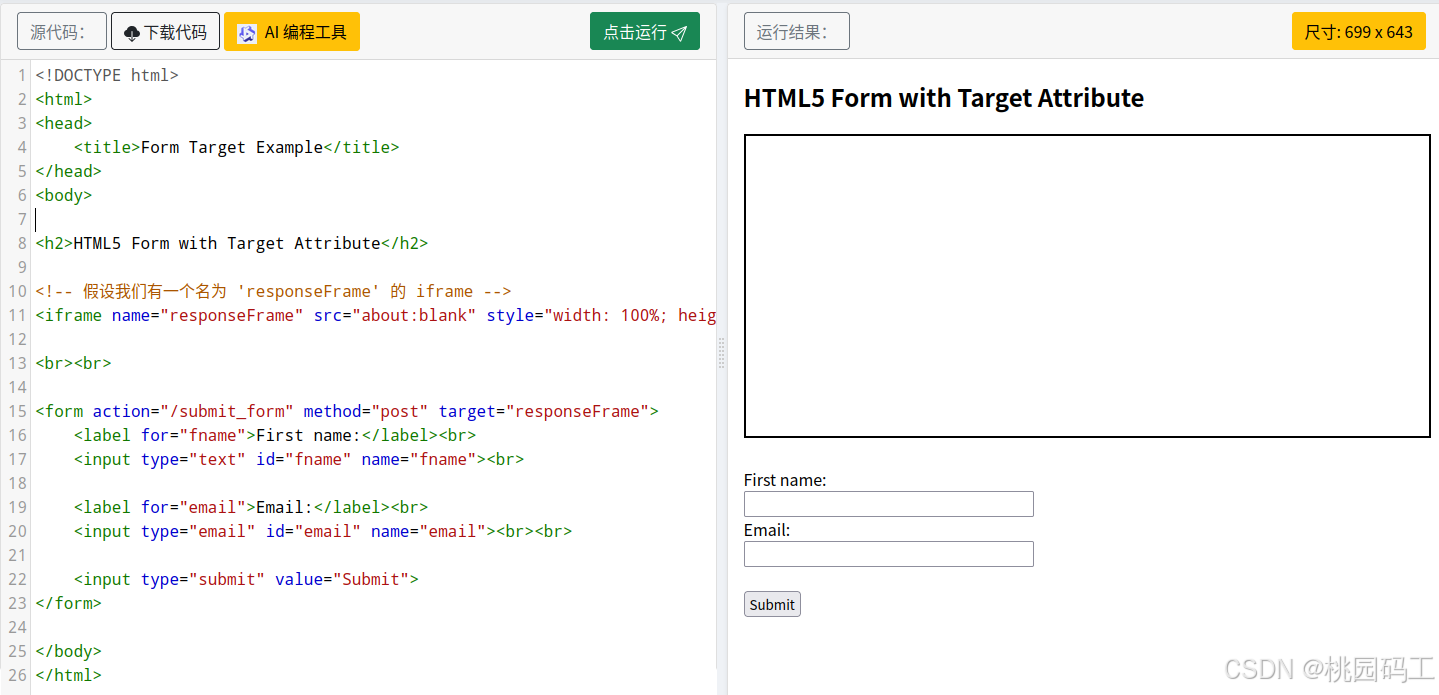Click inside the responseFrame iframe box
1439x695 pixels.
(x=1087, y=286)
